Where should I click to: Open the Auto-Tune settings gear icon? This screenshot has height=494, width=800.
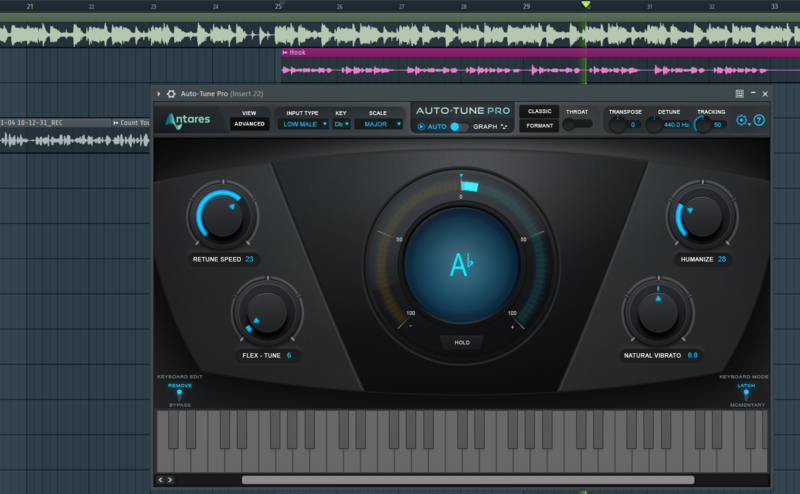(x=742, y=120)
